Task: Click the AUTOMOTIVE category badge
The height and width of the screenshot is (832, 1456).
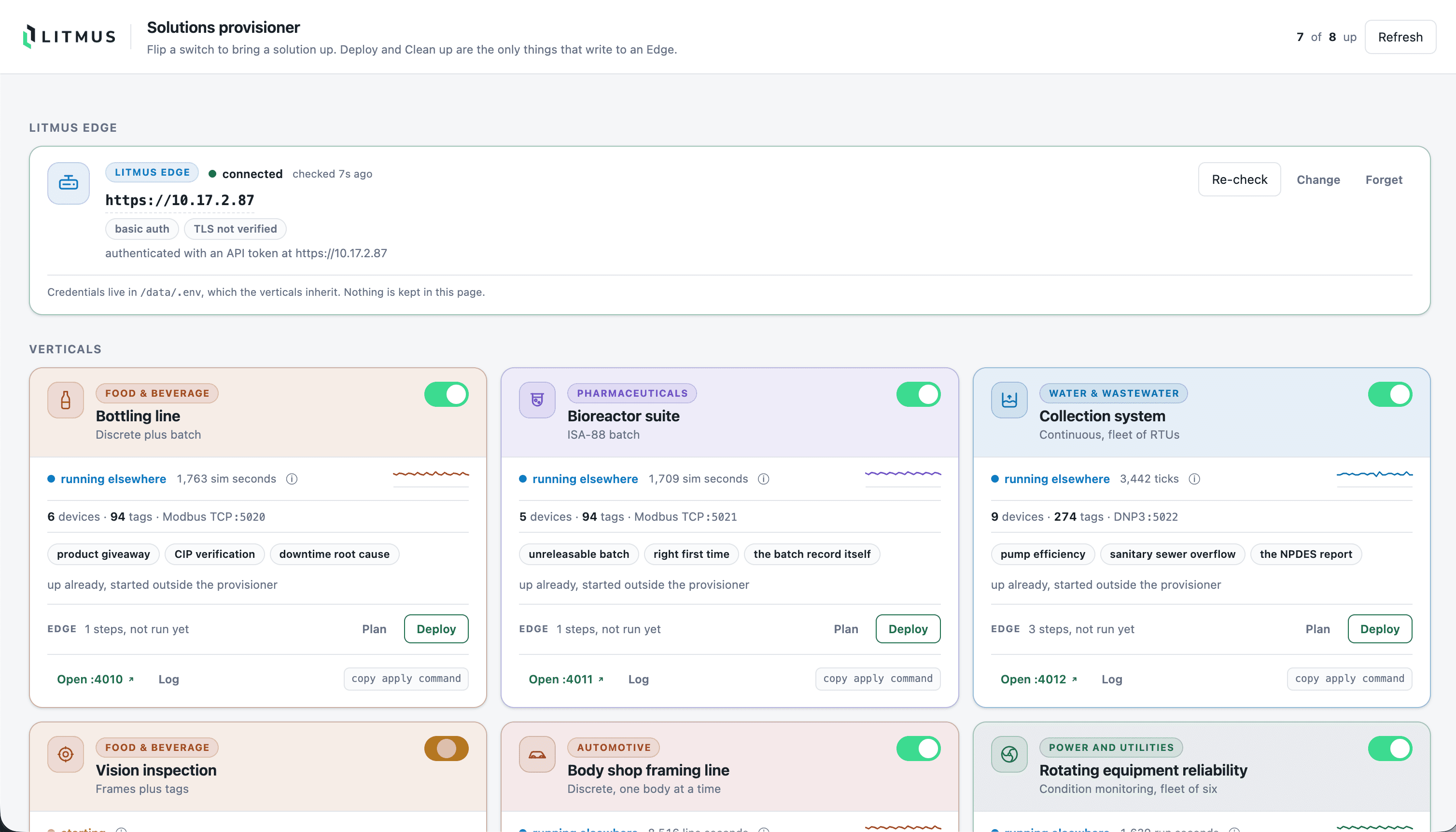Action: tap(614, 748)
